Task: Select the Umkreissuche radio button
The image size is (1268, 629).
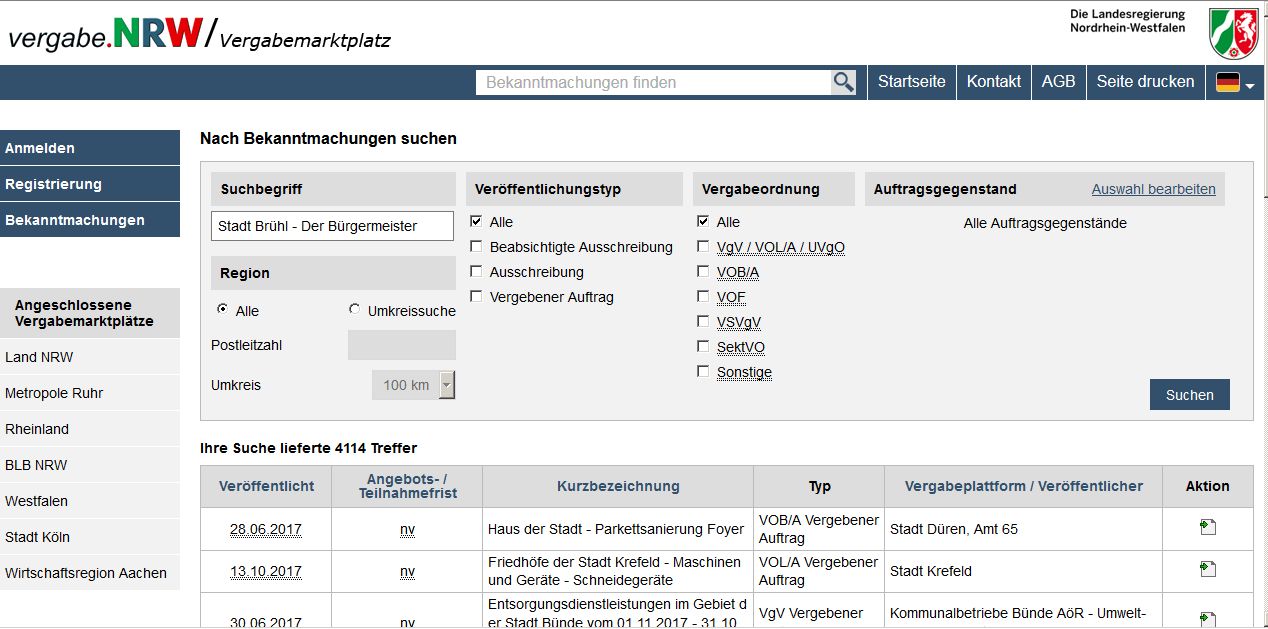Action: [x=354, y=310]
